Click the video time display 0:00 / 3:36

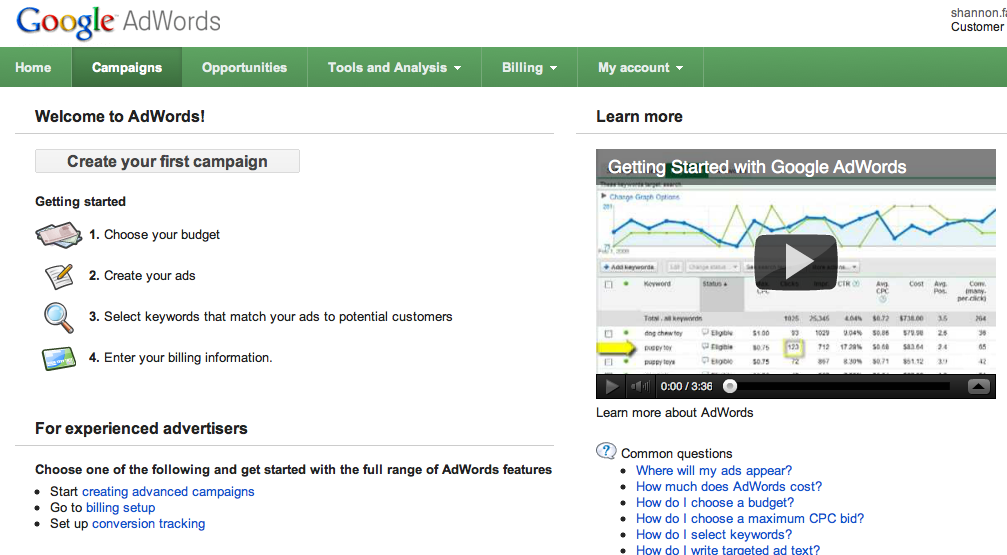pos(687,386)
